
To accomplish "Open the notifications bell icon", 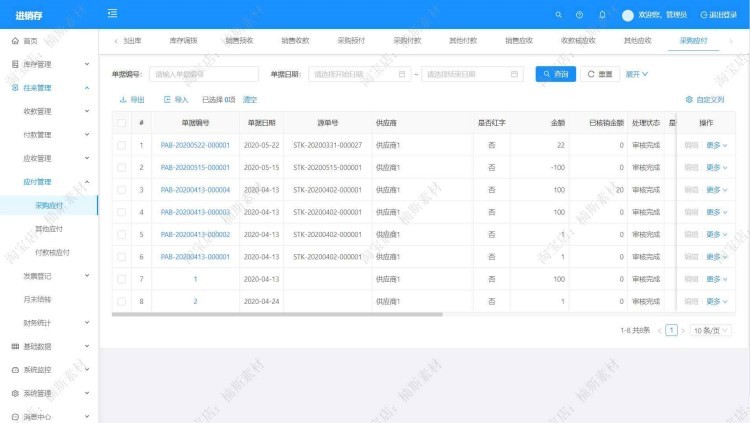I will click(602, 15).
